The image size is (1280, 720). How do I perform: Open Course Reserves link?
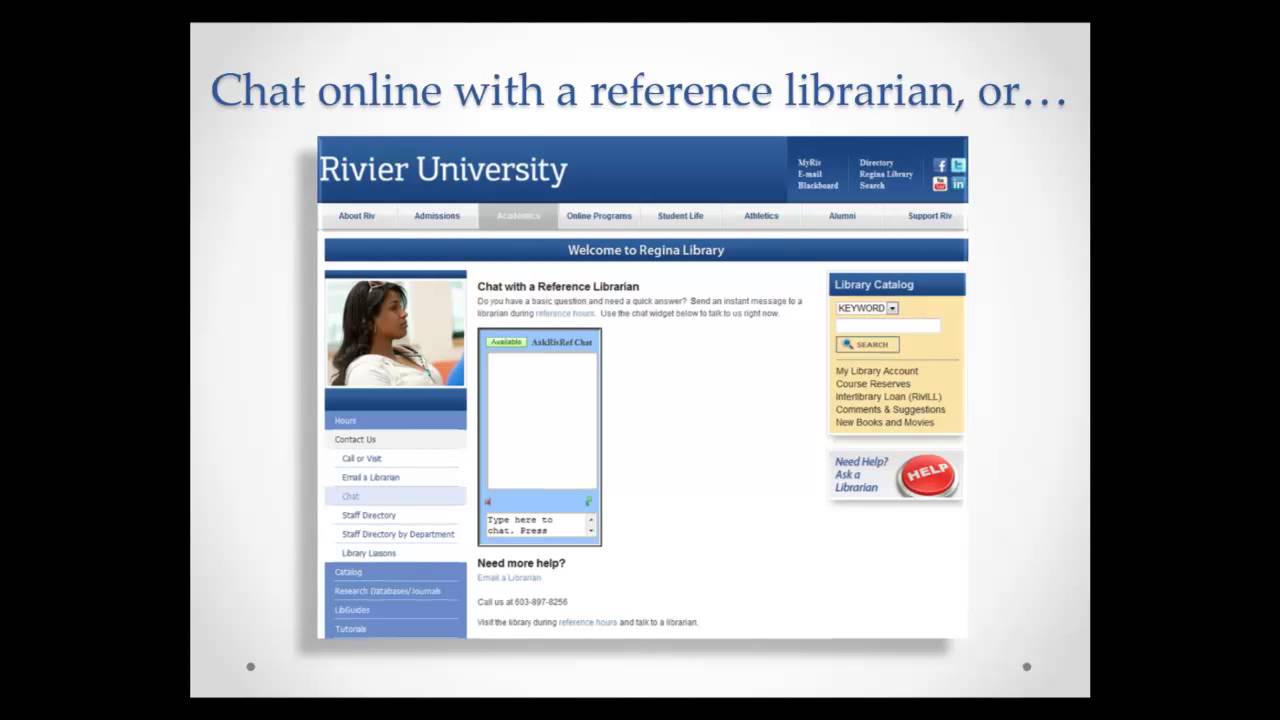tap(873, 384)
